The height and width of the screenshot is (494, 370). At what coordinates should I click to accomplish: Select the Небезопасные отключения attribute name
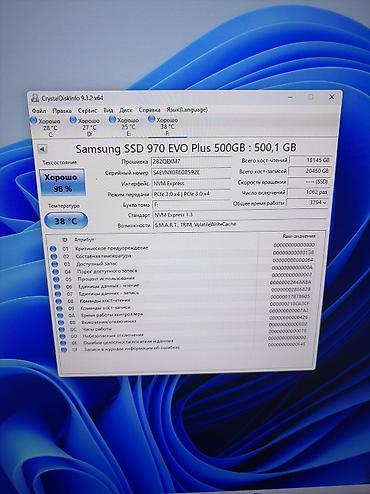pos(113,336)
